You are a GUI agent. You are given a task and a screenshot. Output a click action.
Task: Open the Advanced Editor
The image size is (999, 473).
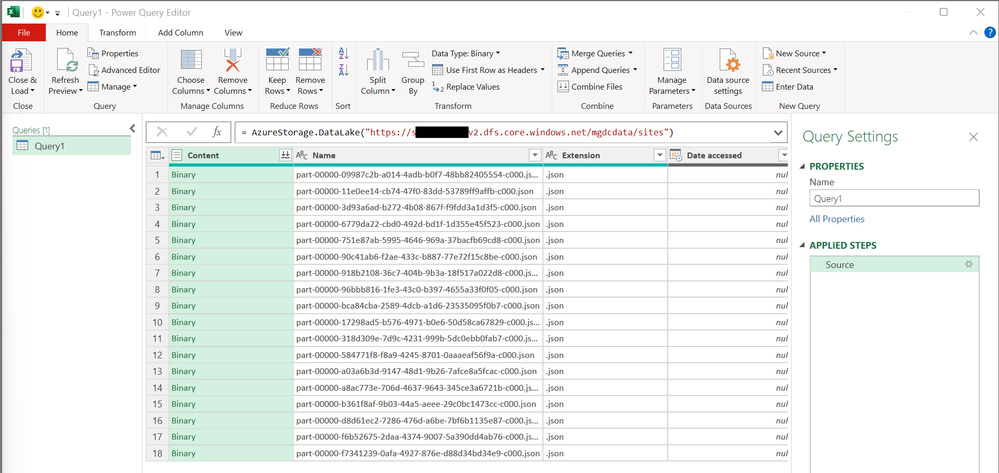tap(124, 70)
